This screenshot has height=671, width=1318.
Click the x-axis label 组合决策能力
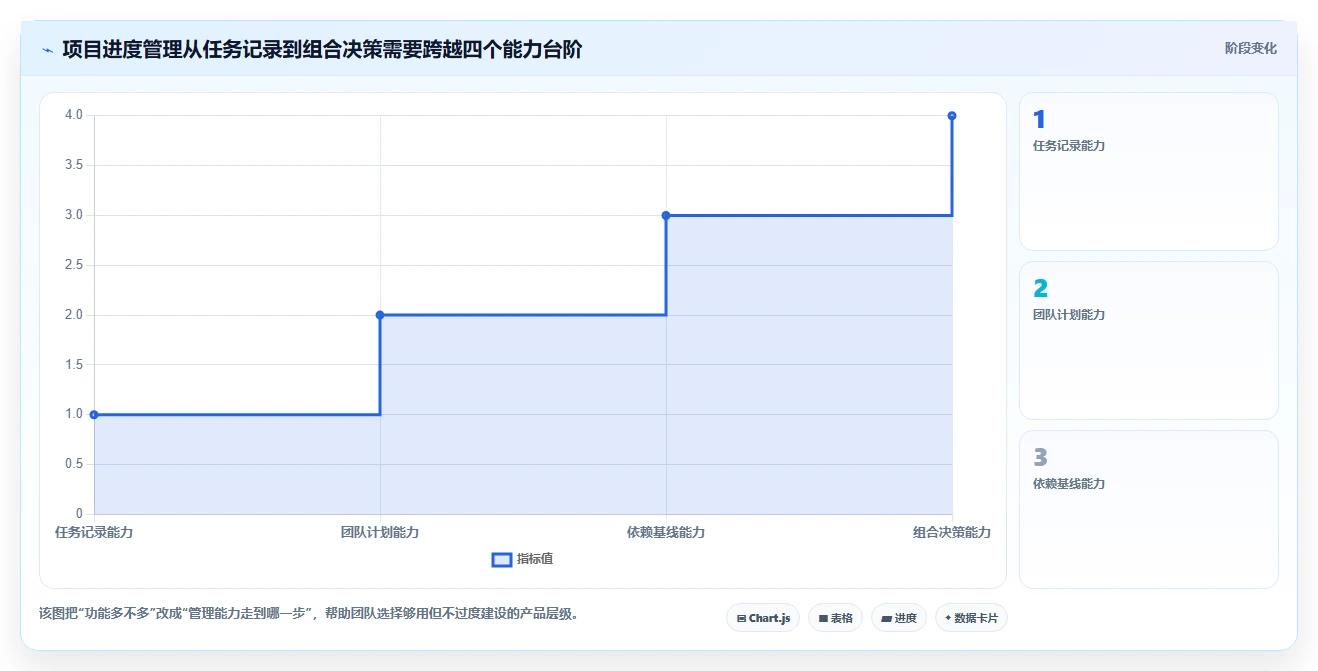click(x=952, y=532)
